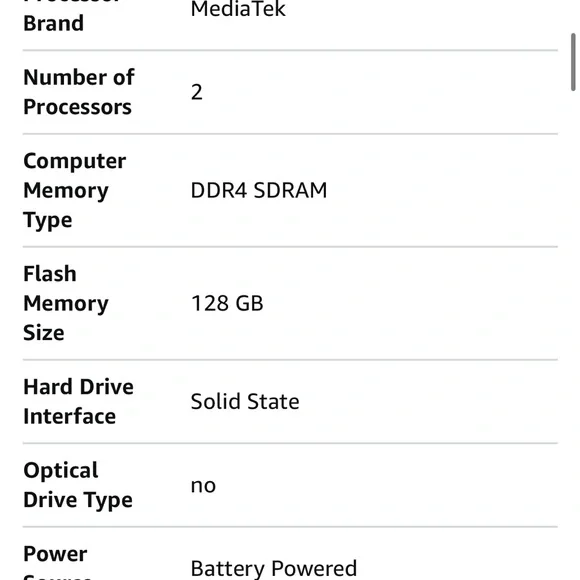Viewport: 580px width, 580px height.
Task: Click the word Memory in Flash Memory Size
Action: point(66,304)
